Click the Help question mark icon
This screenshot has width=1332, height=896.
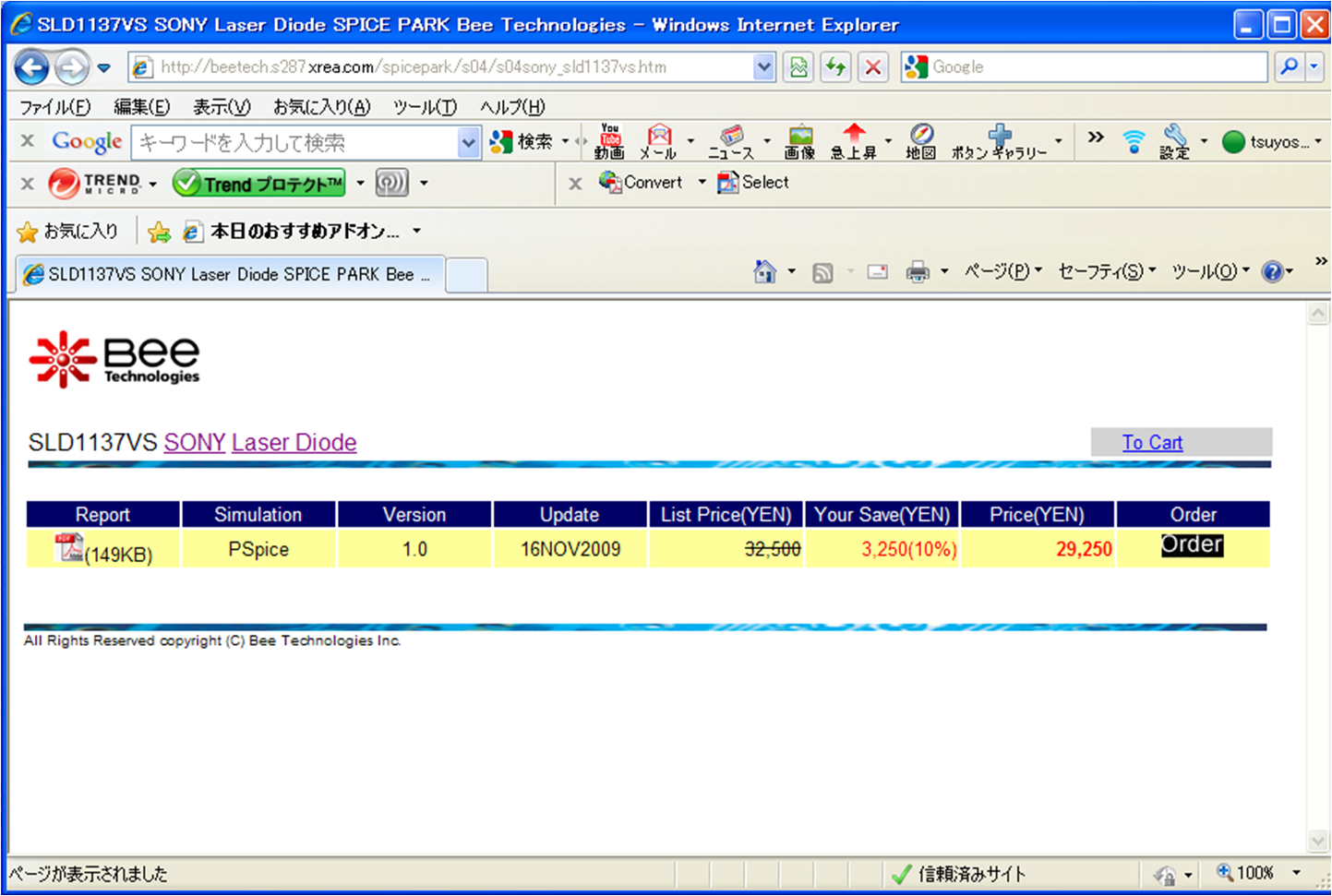(x=1272, y=271)
